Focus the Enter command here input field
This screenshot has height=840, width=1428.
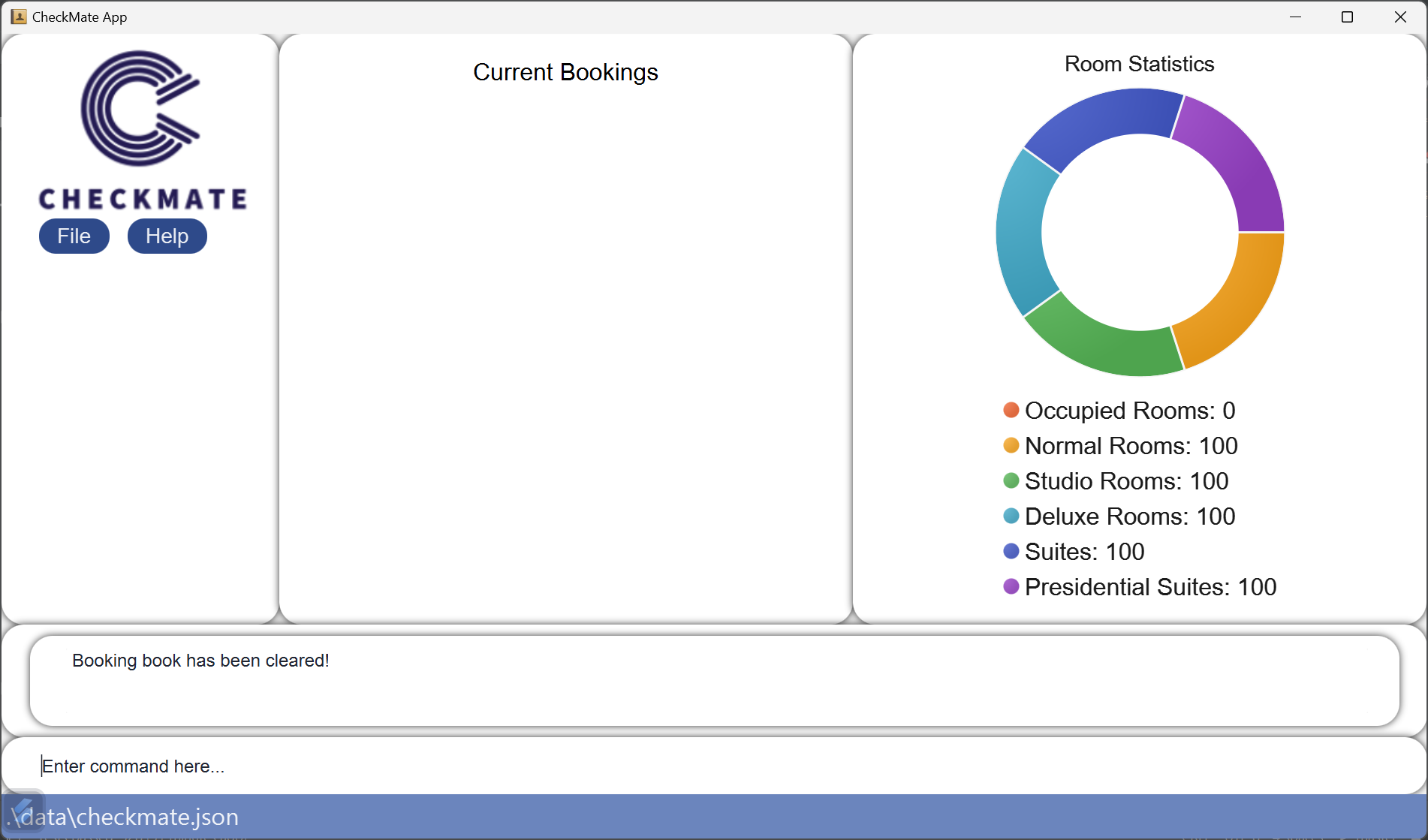click(x=713, y=766)
